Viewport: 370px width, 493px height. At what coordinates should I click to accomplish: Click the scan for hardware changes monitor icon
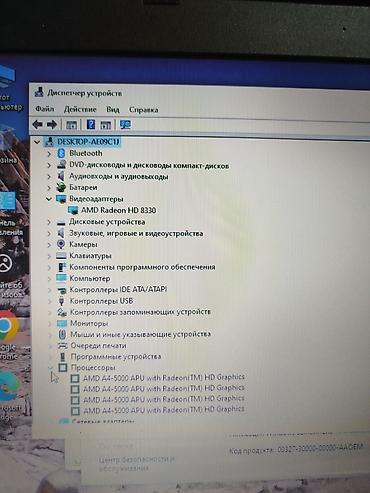pyautogui.click(x=125, y=125)
